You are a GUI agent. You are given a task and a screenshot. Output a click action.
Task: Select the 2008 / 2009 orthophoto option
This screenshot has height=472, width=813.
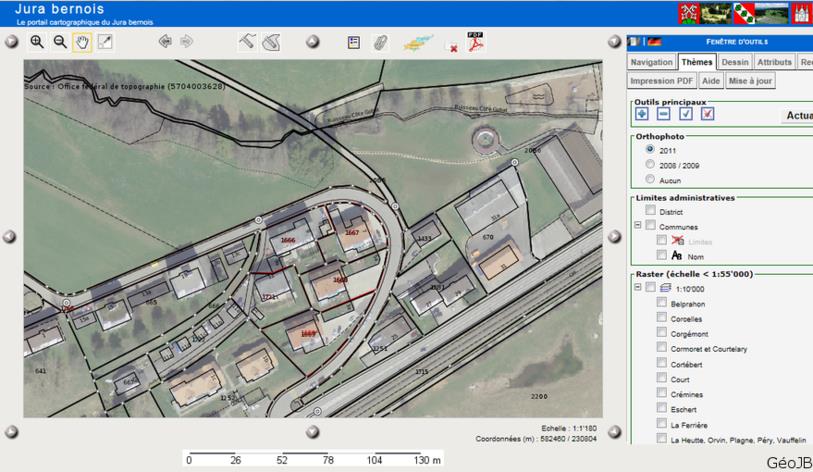point(650,164)
